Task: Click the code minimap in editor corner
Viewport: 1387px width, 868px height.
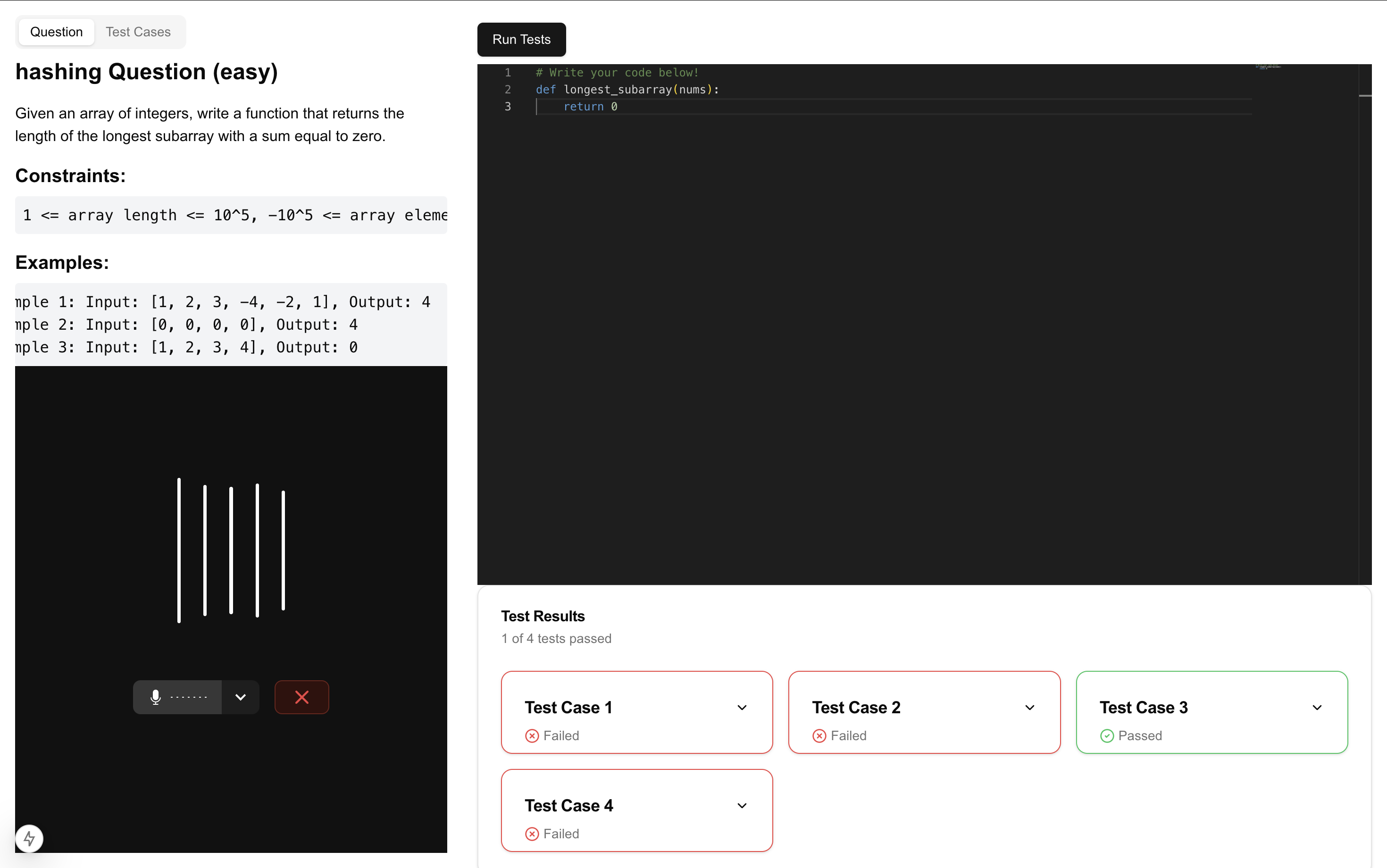Action: pyautogui.click(x=1268, y=67)
